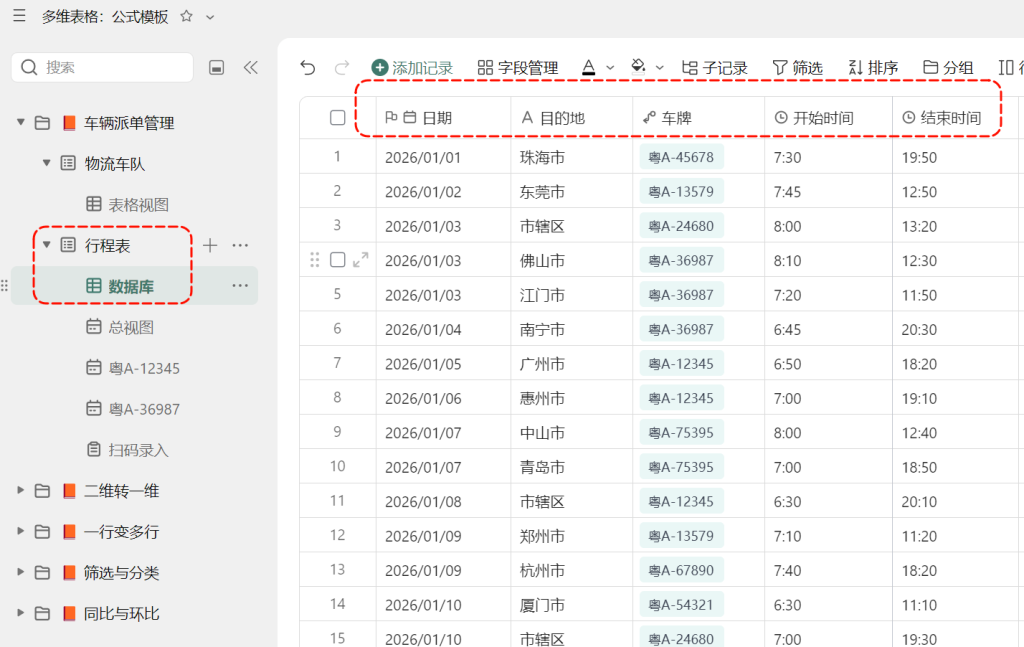Screen dimensions: 1024x647
Task: Click the 日期 column header
Action: coord(443,118)
